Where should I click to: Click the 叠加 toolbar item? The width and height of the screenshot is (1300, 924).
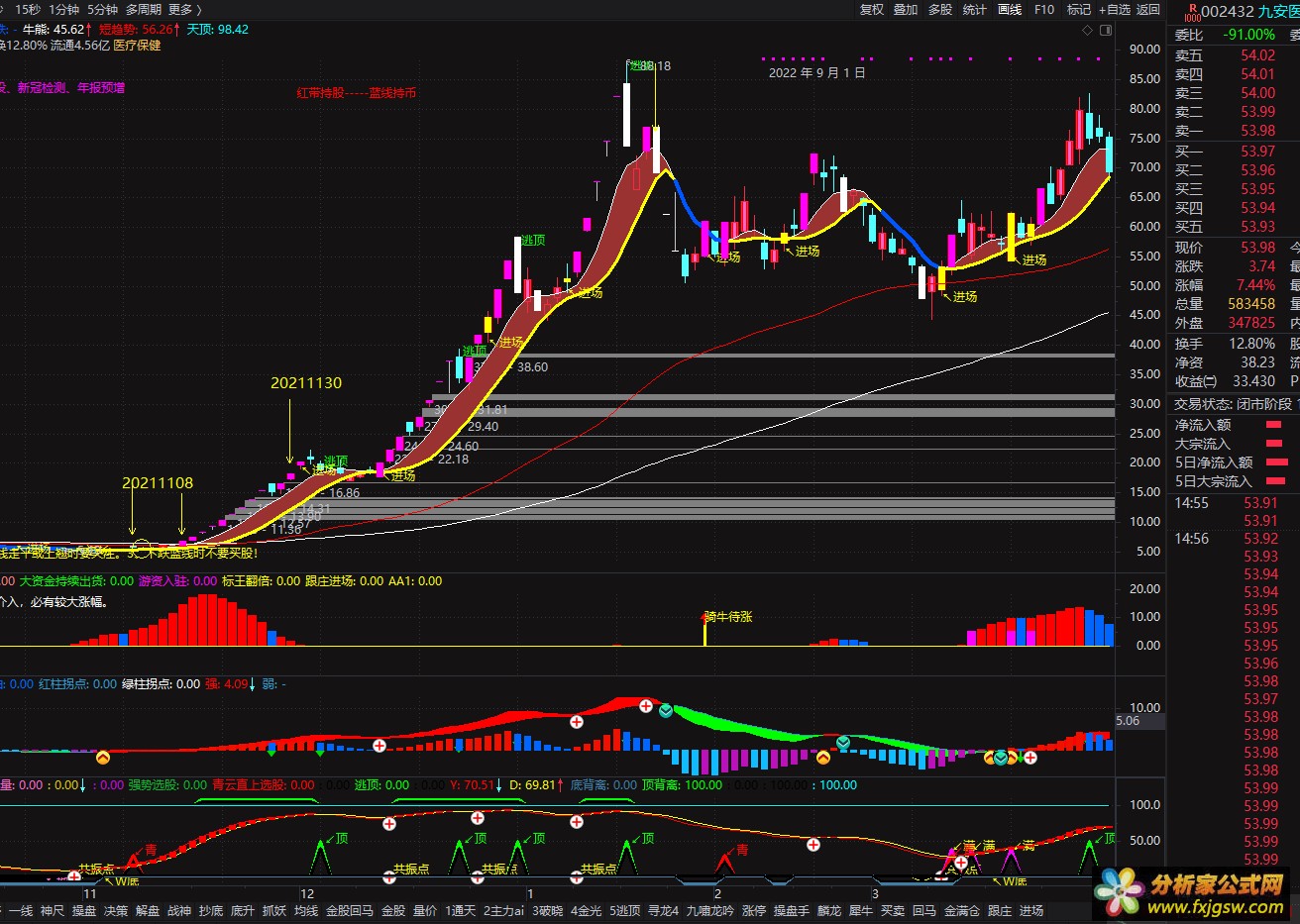[906, 9]
